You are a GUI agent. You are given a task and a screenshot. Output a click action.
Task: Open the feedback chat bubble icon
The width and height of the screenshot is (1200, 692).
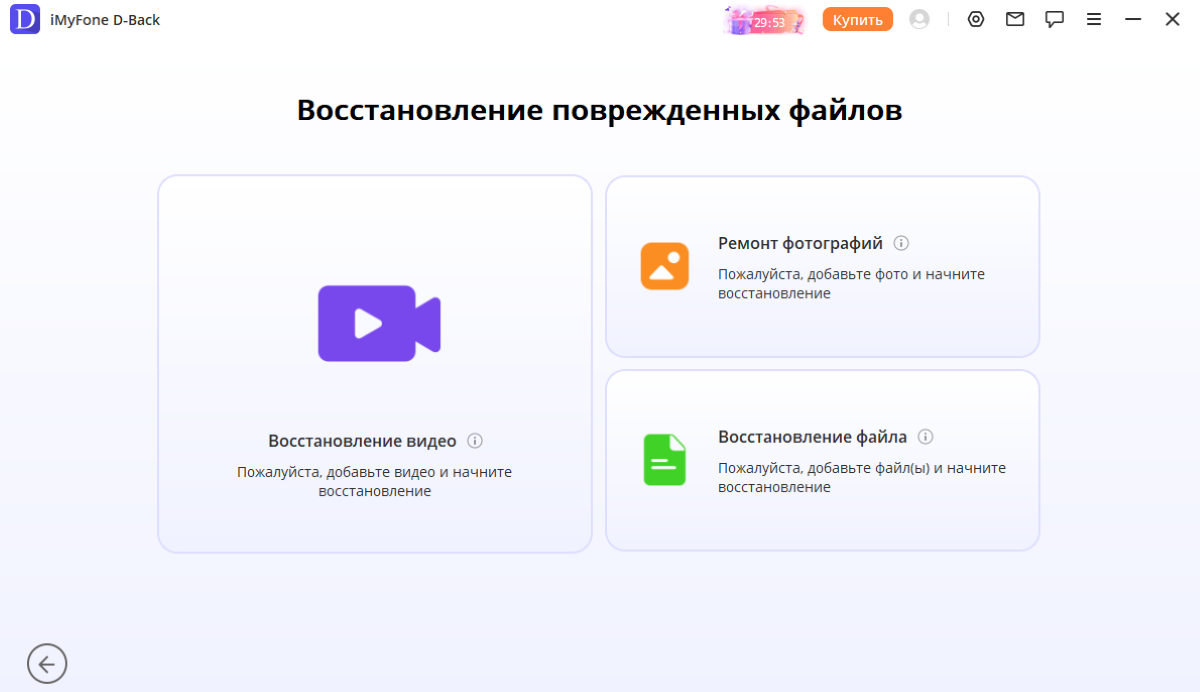(x=1054, y=18)
